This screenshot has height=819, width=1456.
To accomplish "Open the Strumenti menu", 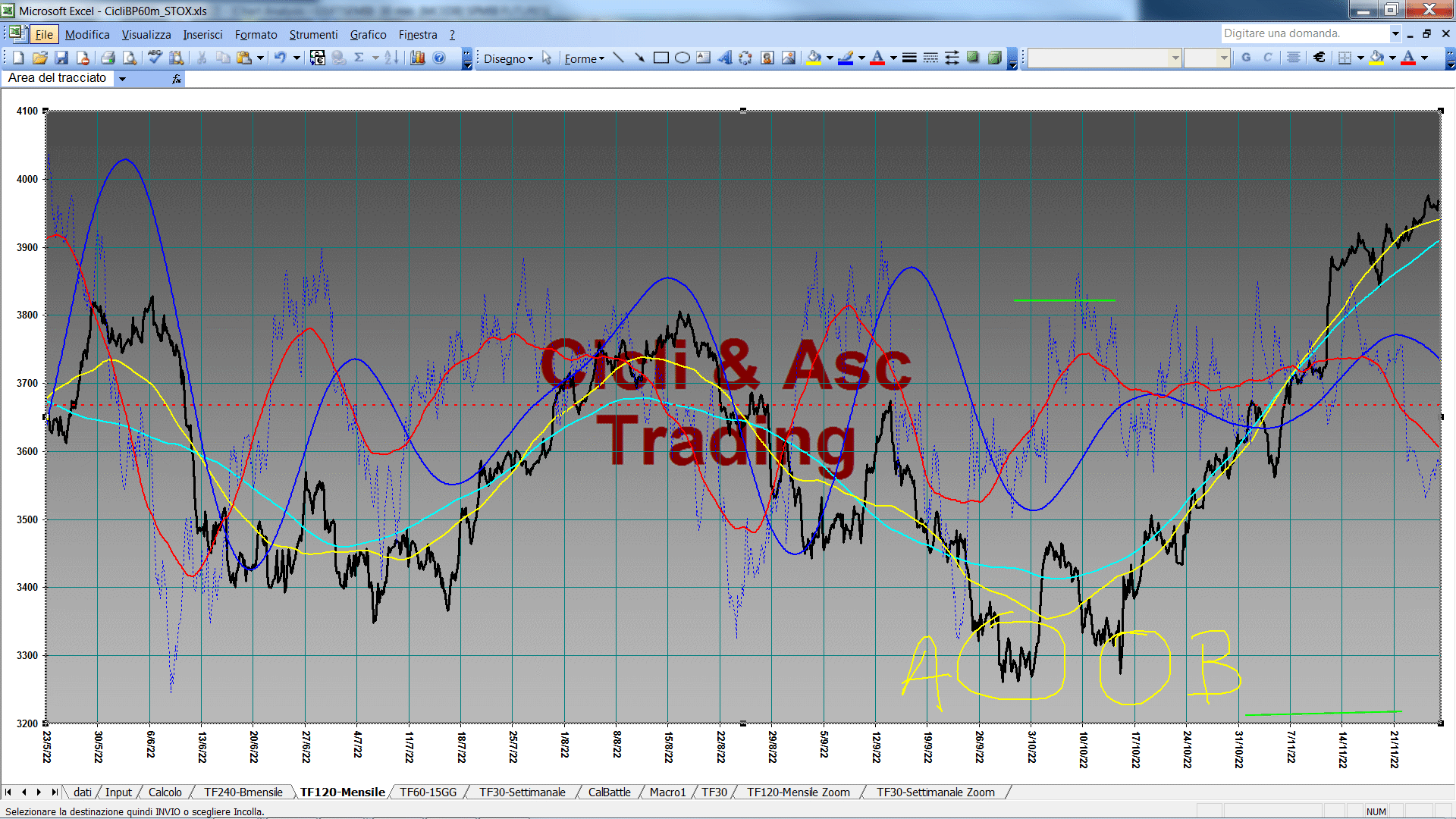I will tap(313, 35).
